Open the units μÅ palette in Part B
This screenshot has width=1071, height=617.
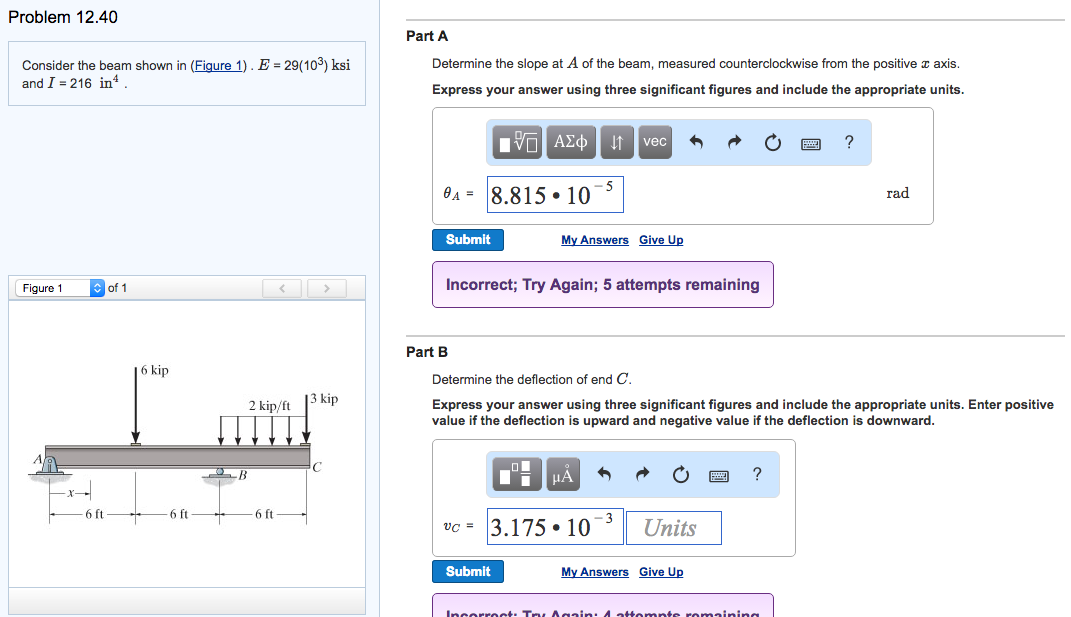coord(561,474)
